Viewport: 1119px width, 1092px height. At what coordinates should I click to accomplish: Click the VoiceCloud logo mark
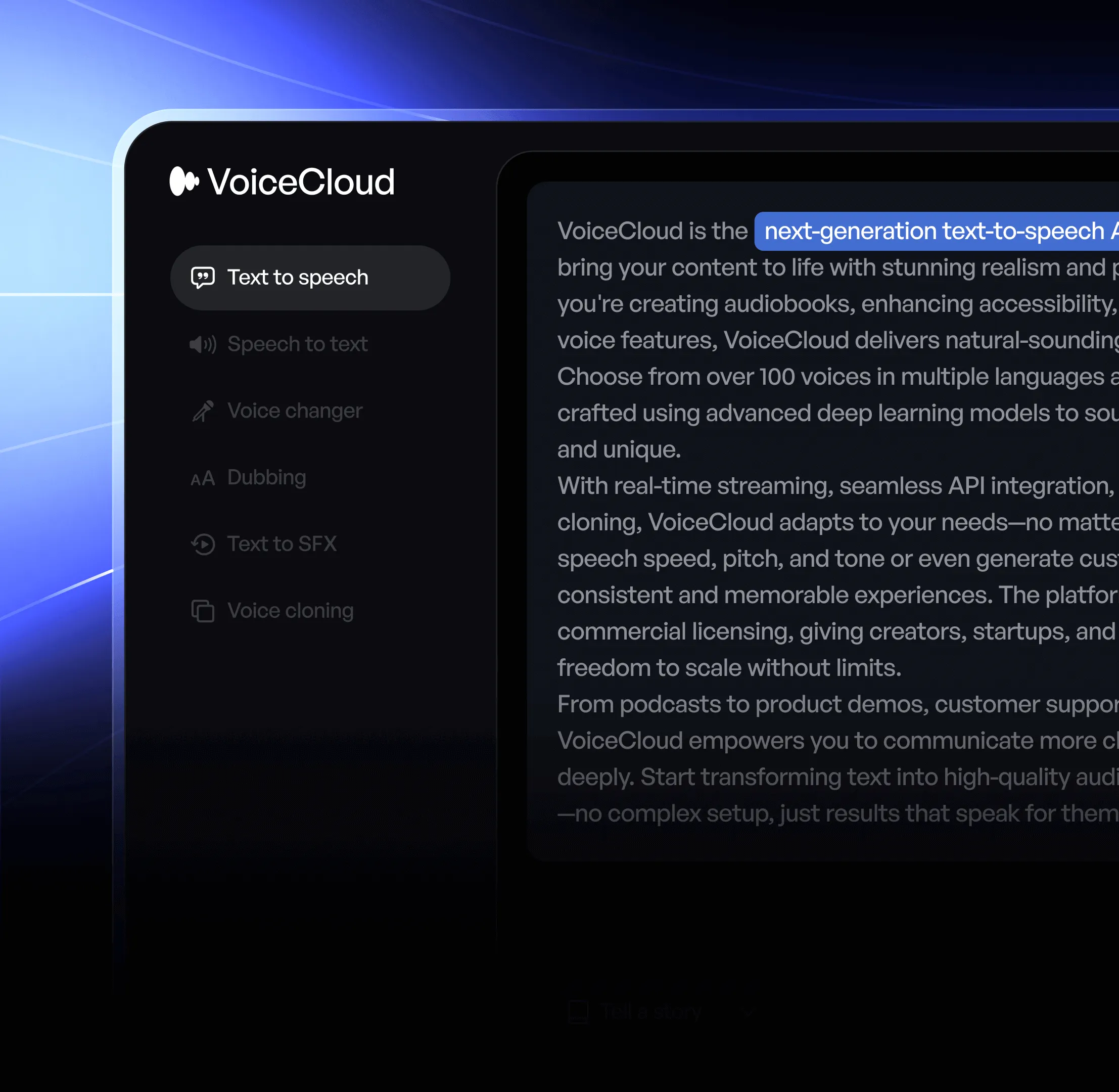click(184, 180)
